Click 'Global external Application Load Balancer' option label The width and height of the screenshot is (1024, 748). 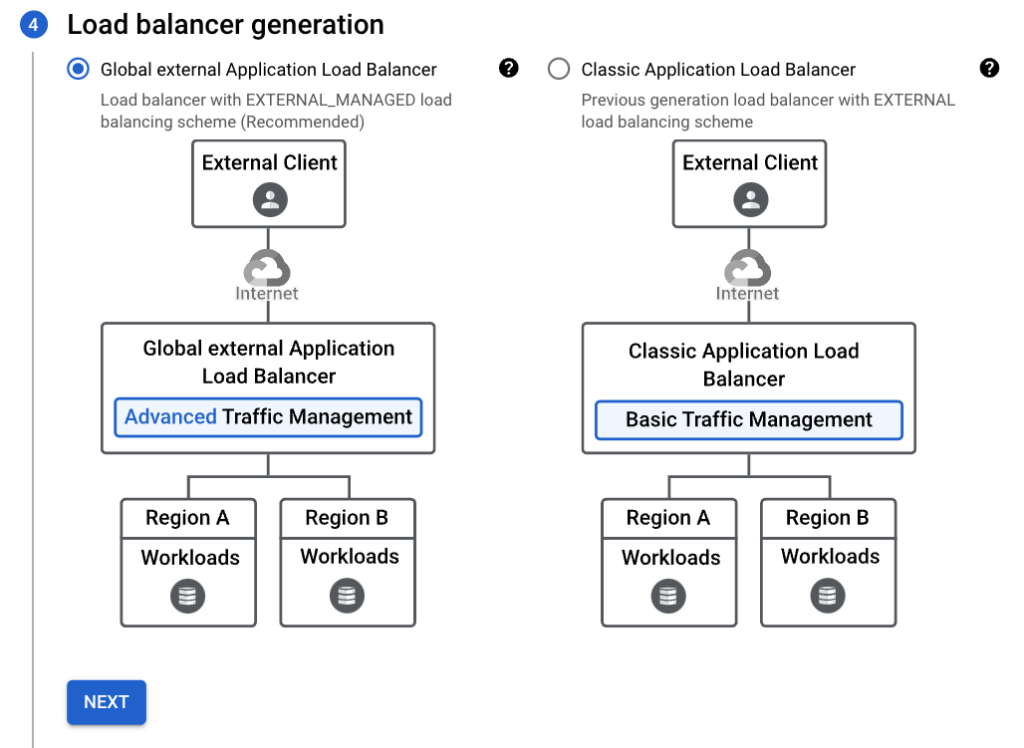268,69
